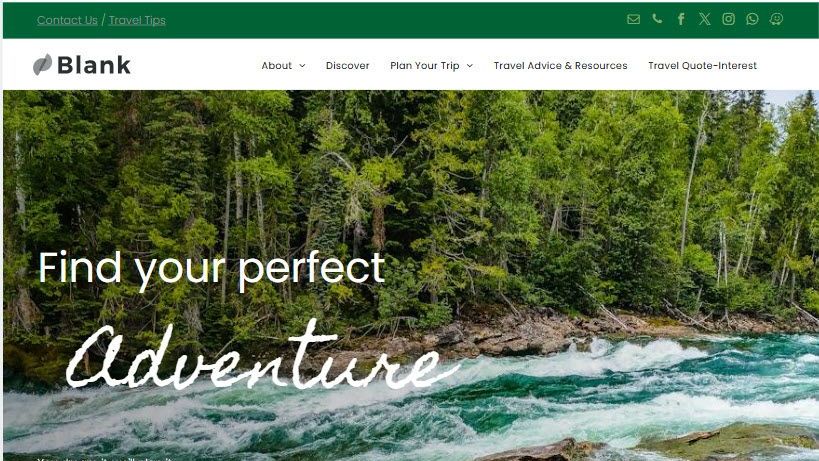The image size is (819, 461).
Task: Go to the Discover page
Action: click(347, 65)
